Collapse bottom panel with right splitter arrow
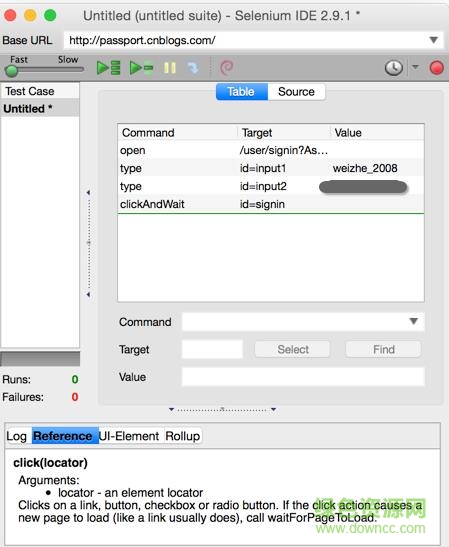Viewport: 449px width, 547px height. point(274,409)
